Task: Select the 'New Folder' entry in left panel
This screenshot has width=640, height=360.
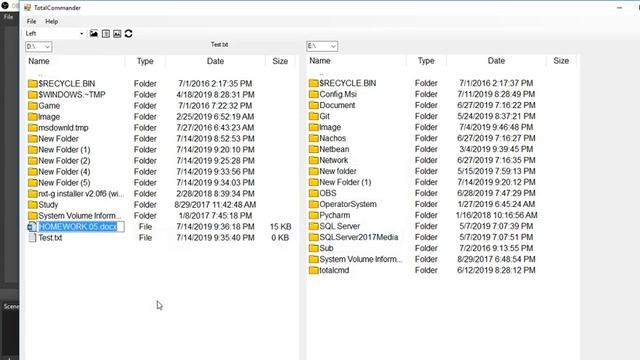Action: [53, 139]
